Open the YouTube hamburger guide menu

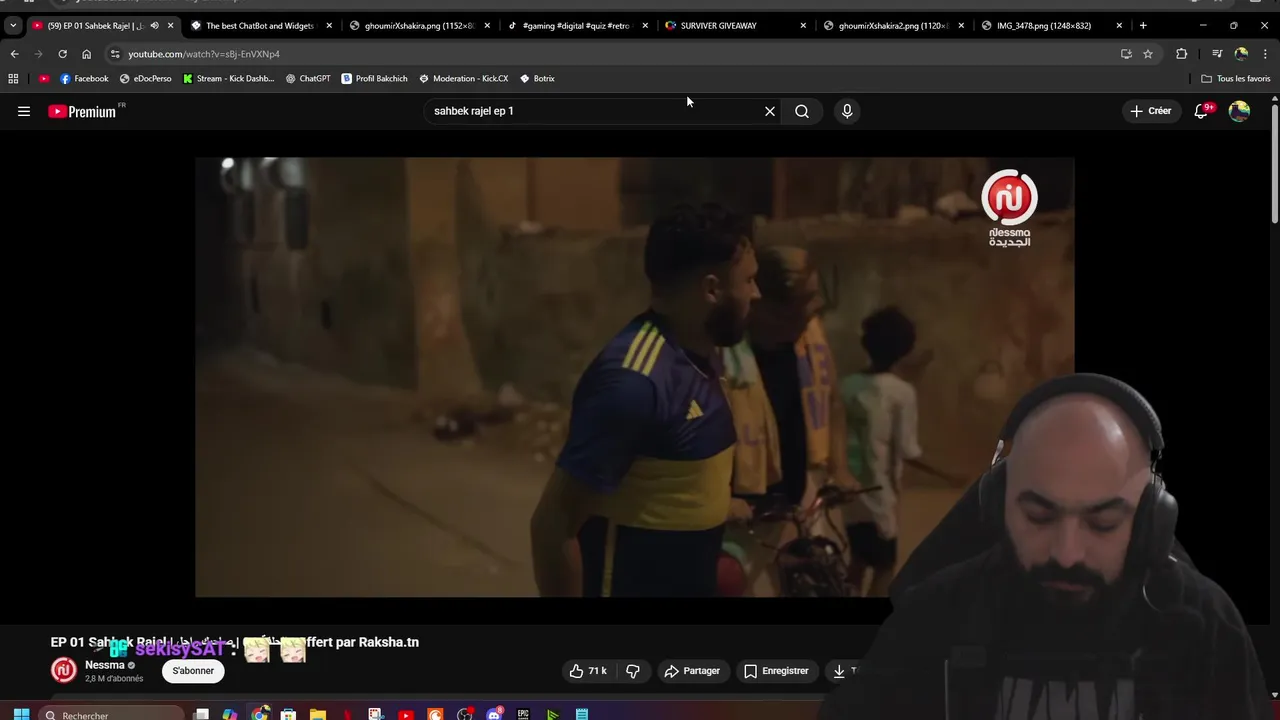(x=24, y=111)
